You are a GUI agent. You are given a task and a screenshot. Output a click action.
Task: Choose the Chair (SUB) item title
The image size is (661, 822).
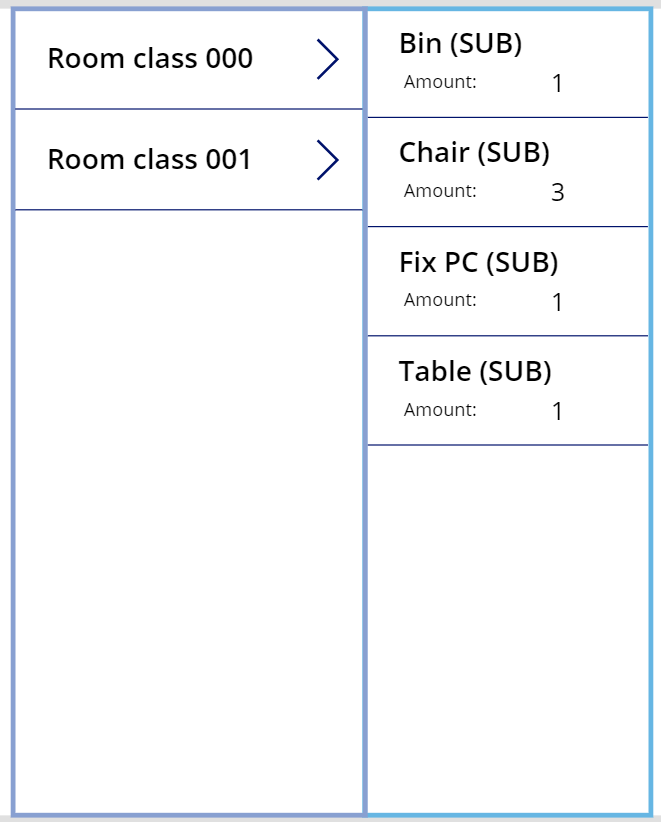[474, 152]
